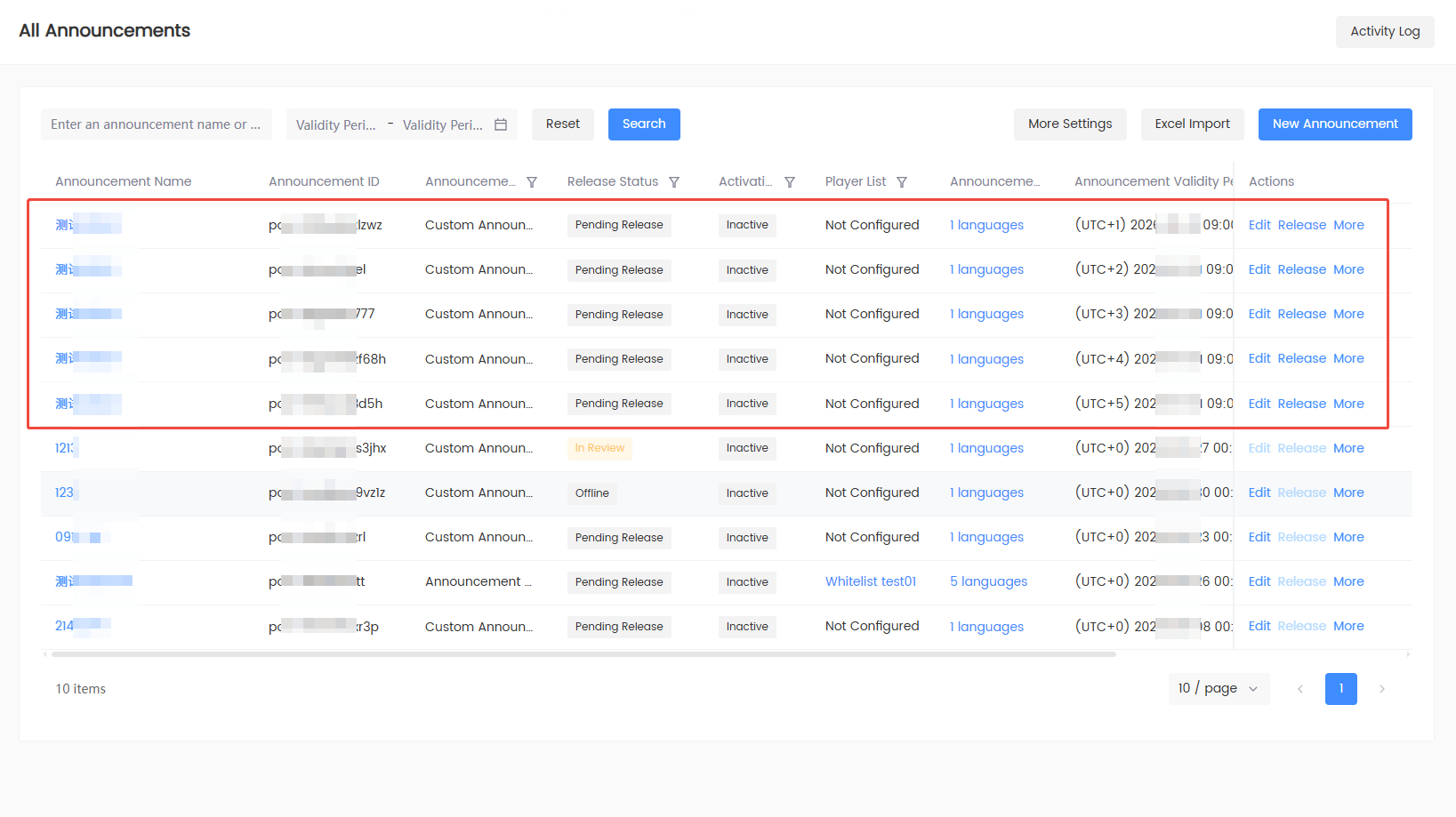Select page 1 in pagination
1456x817 pixels.
click(x=1341, y=689)
